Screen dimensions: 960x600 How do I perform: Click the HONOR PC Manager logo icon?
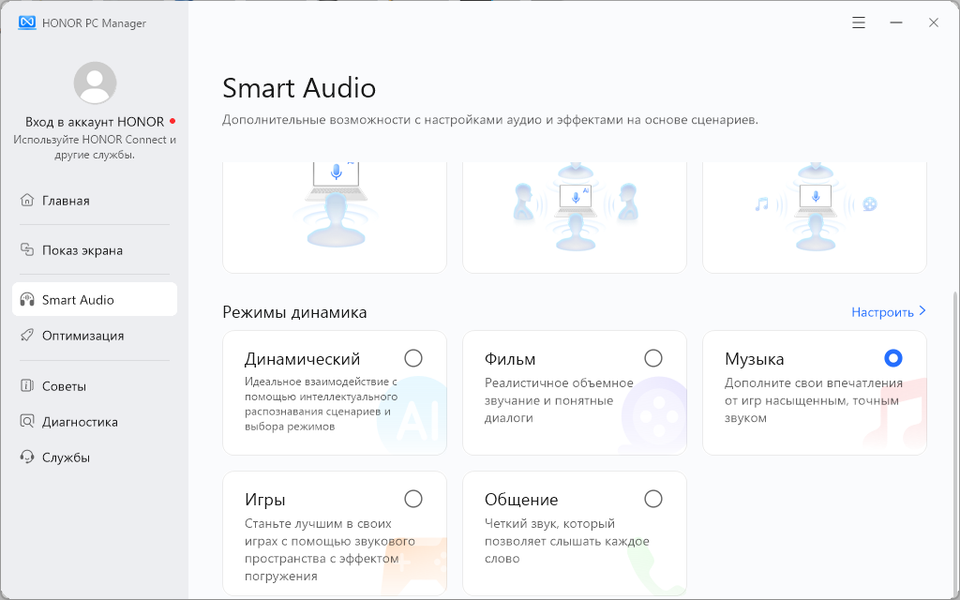pyautogui.click(x=27, y=23)
